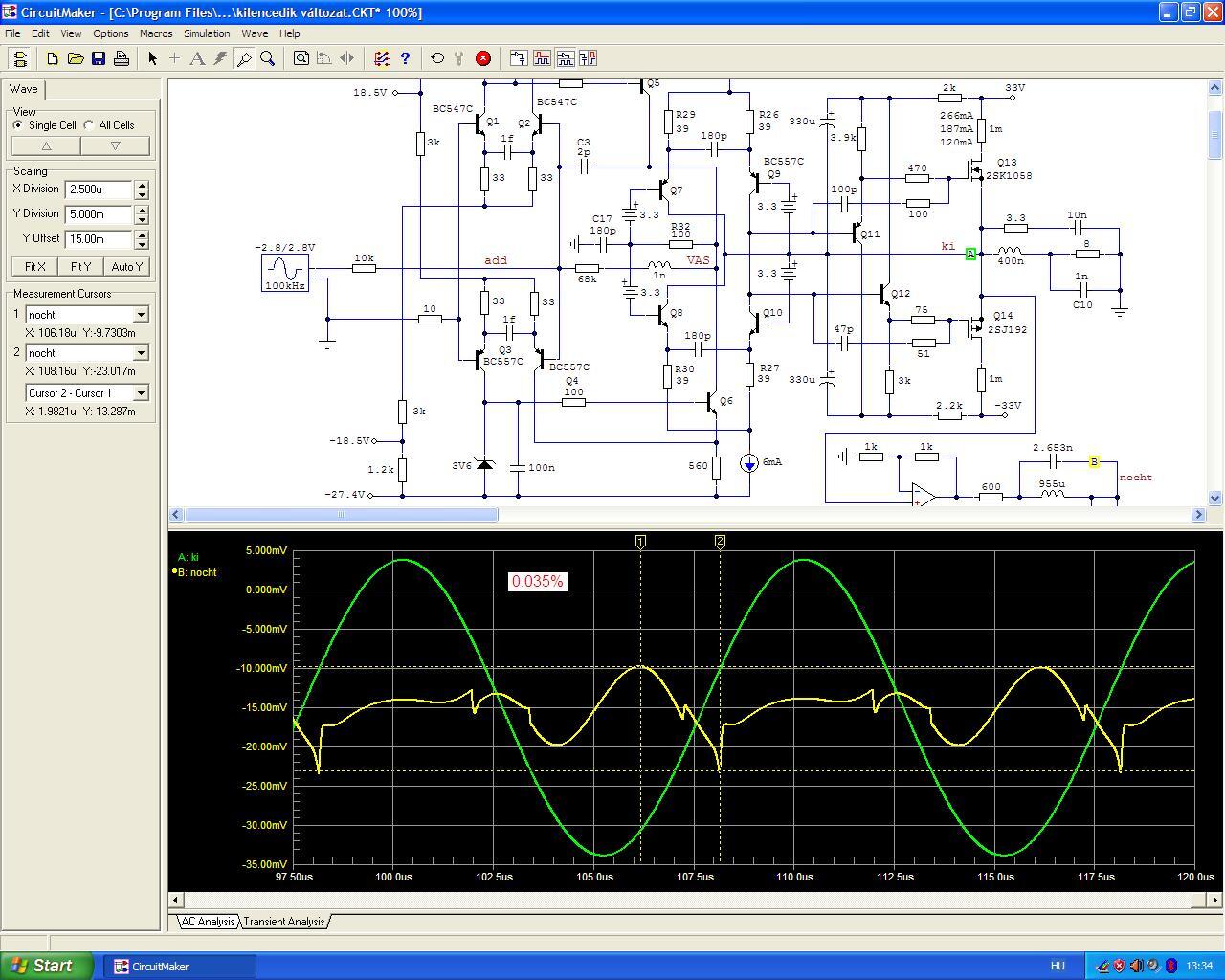1225x980 pixels.
Task: Open the Wave menu
Action: click(x=255, y=33)
